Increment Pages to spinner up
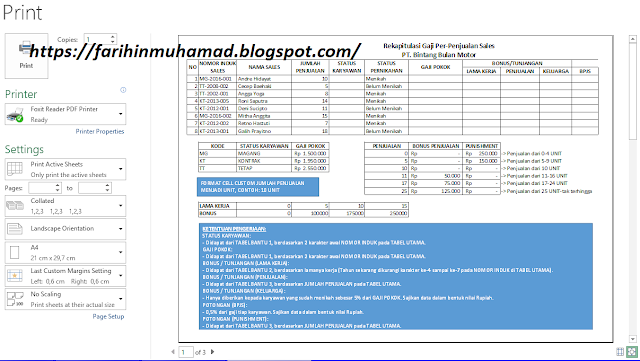This screenshot has width=640, height=361. pos(107,185)
